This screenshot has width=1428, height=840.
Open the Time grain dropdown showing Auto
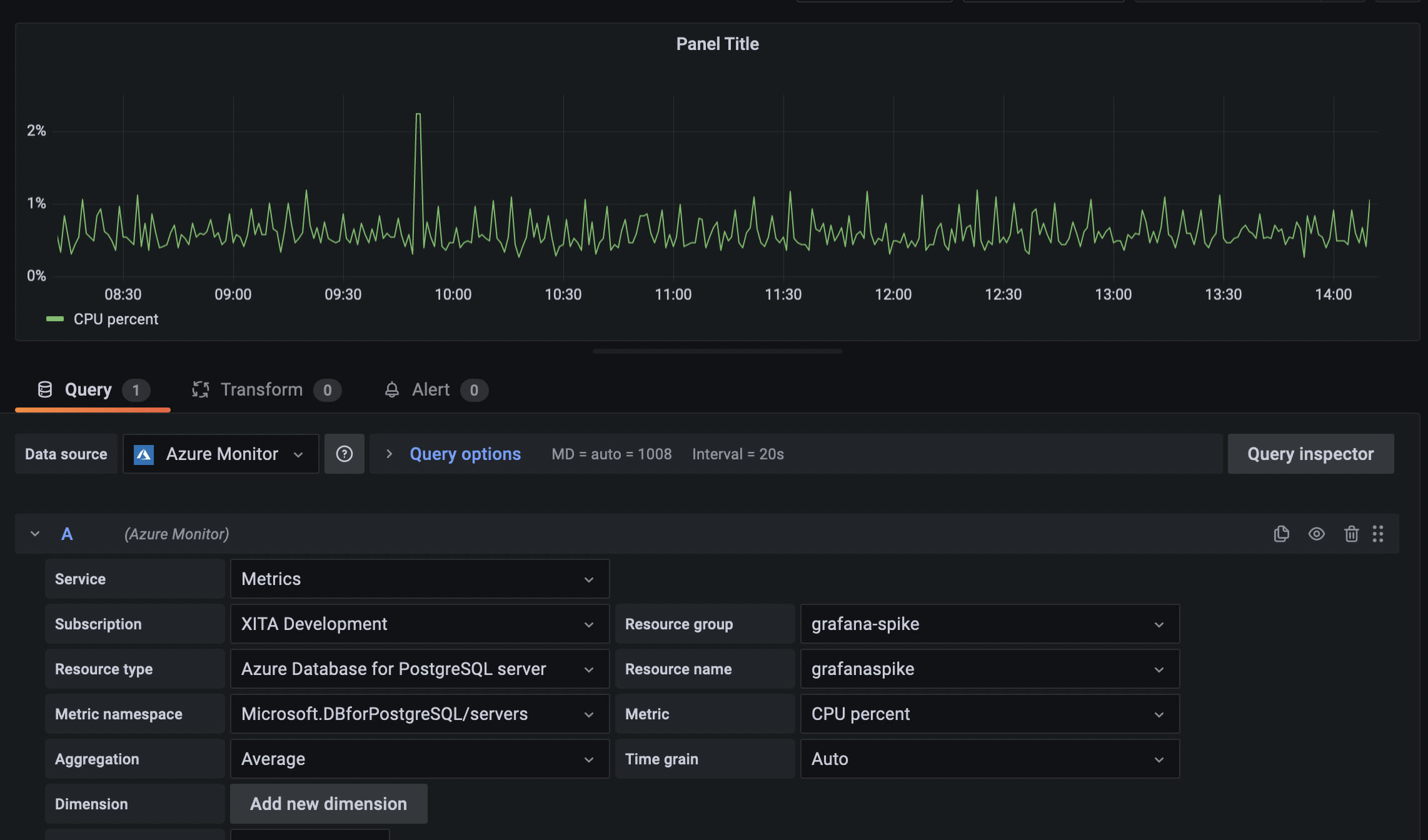pyautogui.click(x=990, y=759)
